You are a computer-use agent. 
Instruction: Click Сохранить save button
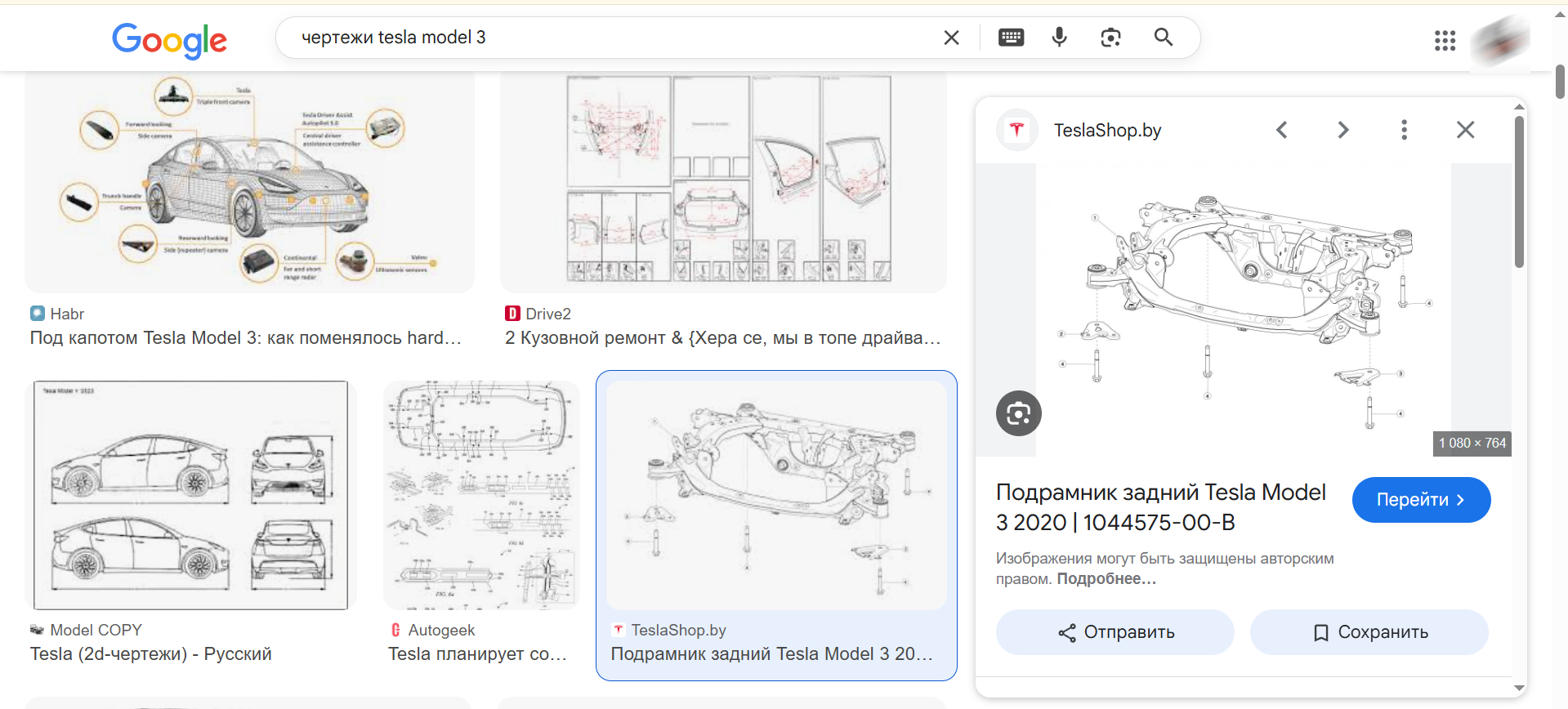(1369, 632)
